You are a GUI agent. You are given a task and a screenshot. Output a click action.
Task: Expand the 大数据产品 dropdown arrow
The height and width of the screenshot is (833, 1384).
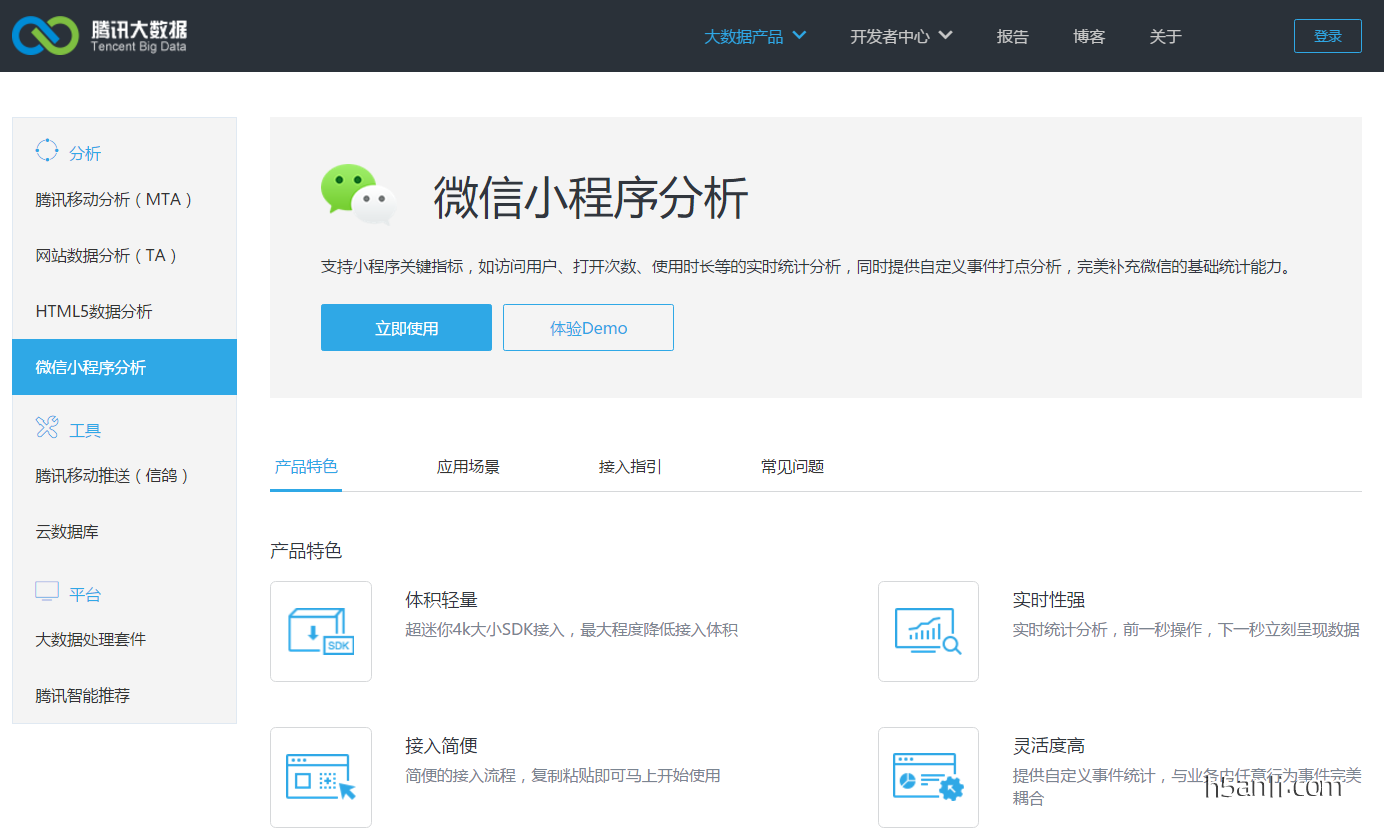[799, 36]
